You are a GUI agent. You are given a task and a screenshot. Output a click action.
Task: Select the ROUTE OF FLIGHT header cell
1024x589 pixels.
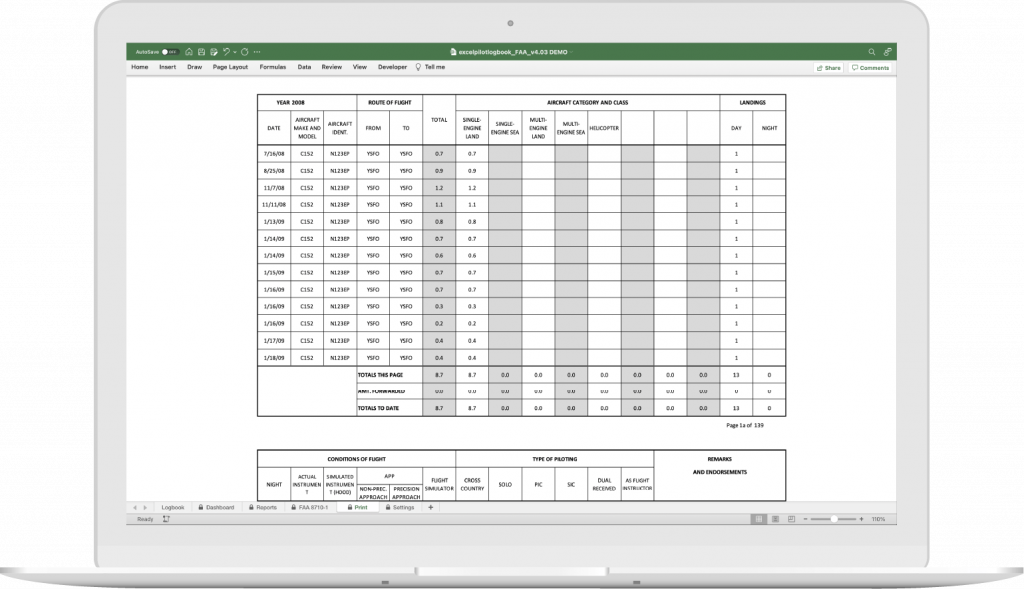[x=389, y=103]
